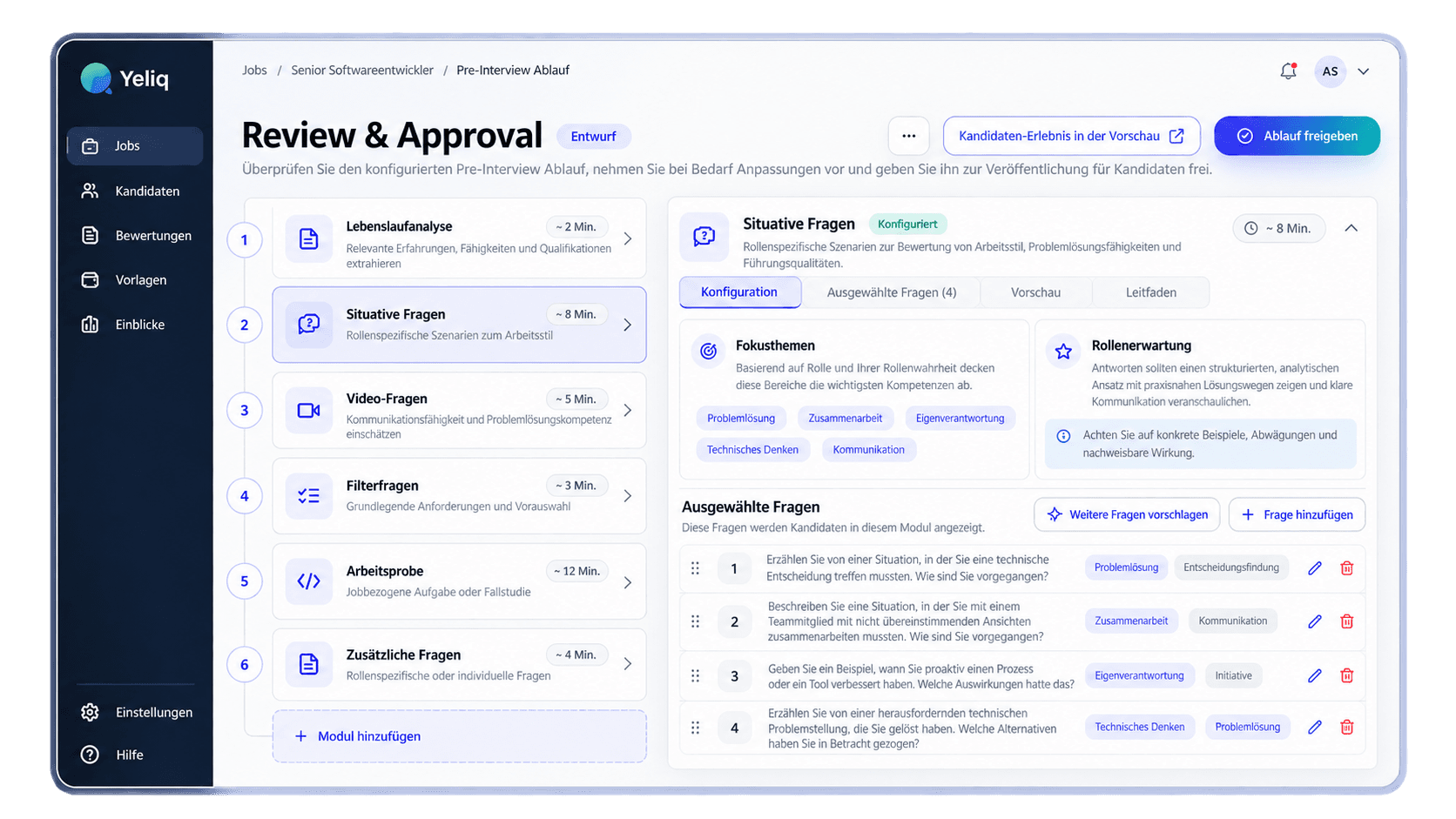This screenshot has width=1456, height=819.
Task: Click the Arbeitsprobe code icon
Action: (x=309, y=581)
